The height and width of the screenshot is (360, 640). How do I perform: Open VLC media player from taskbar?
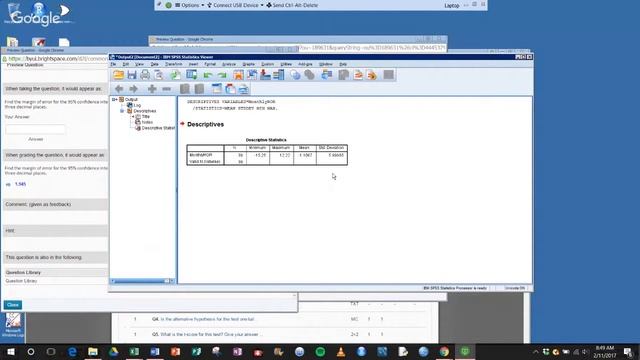coord(341,351)
